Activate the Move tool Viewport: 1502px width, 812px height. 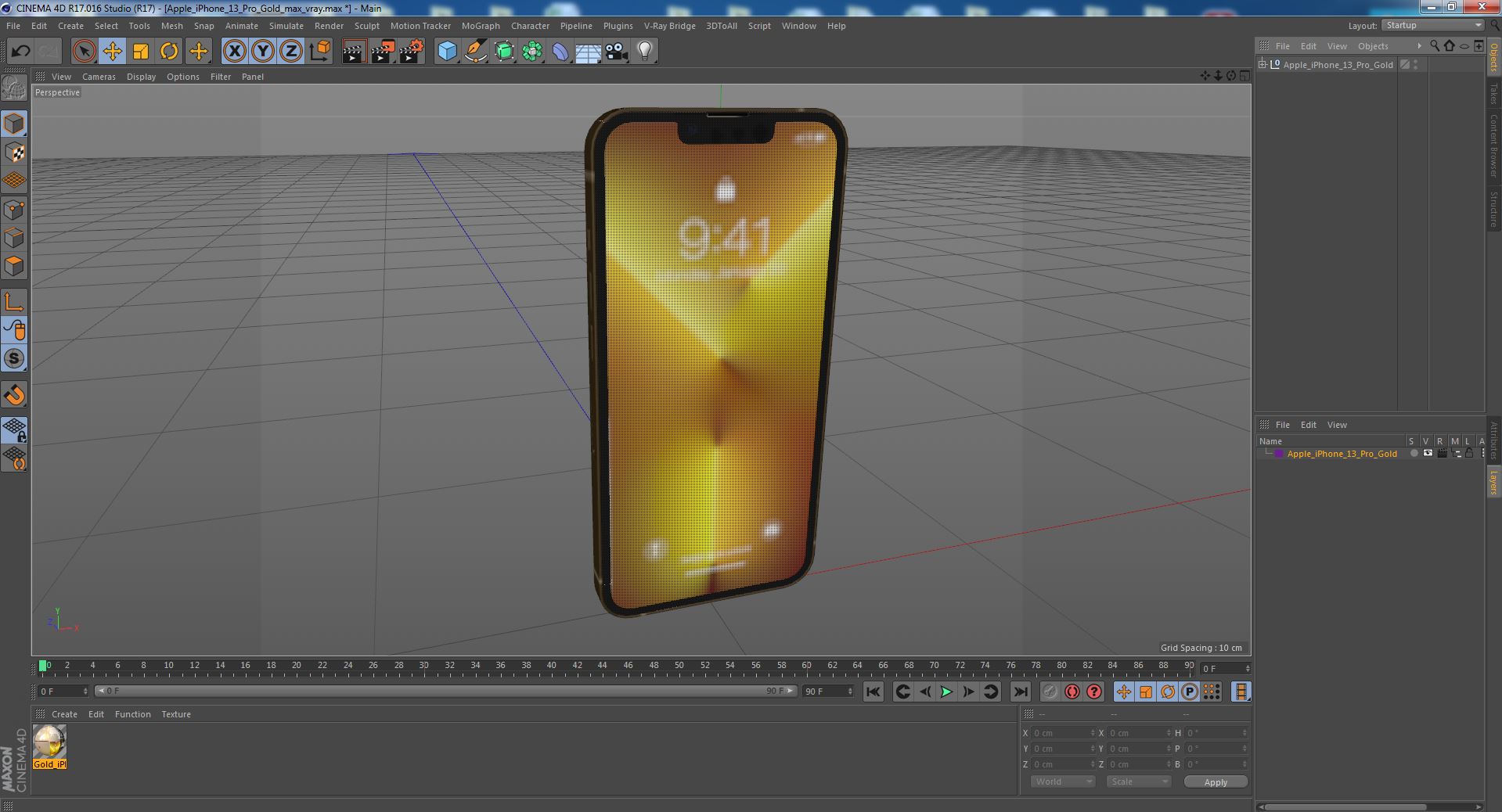pos(112,52)
